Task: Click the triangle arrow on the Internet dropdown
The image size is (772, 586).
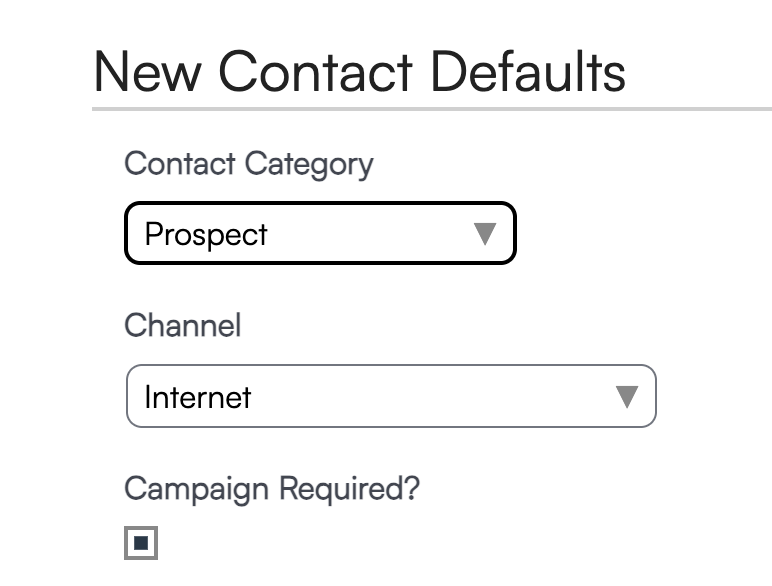Action: 627,397
